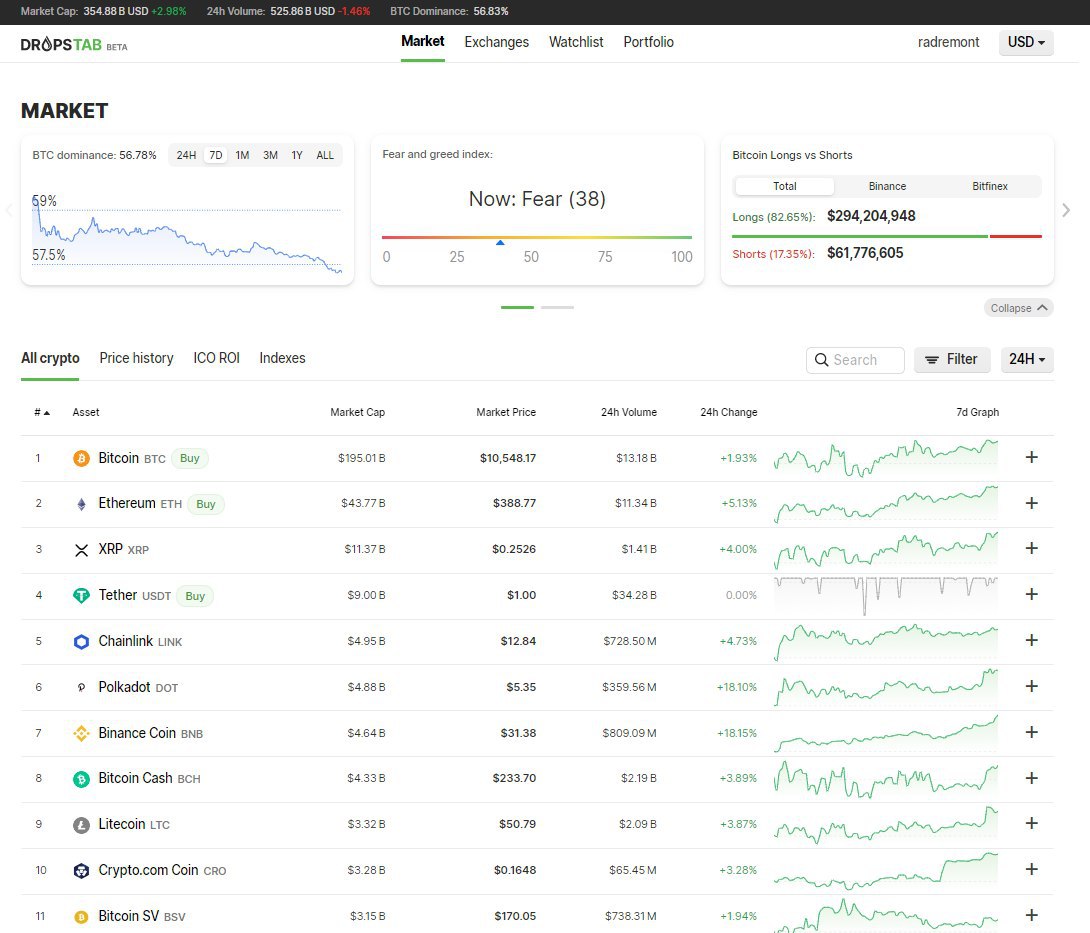Click the Search input field
Viewport: 1090px width, 933px height.
[x=855, y=360]
